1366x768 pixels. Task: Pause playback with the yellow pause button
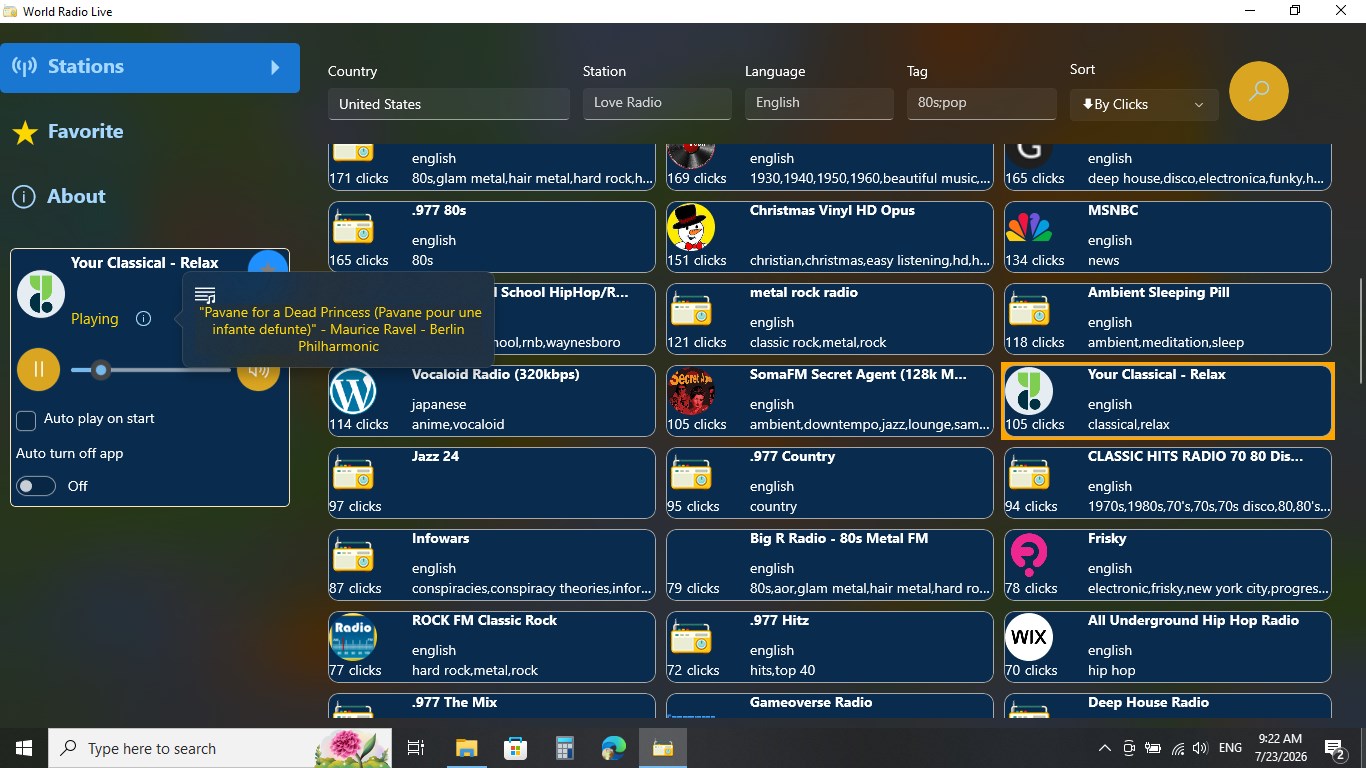[39, 369]
